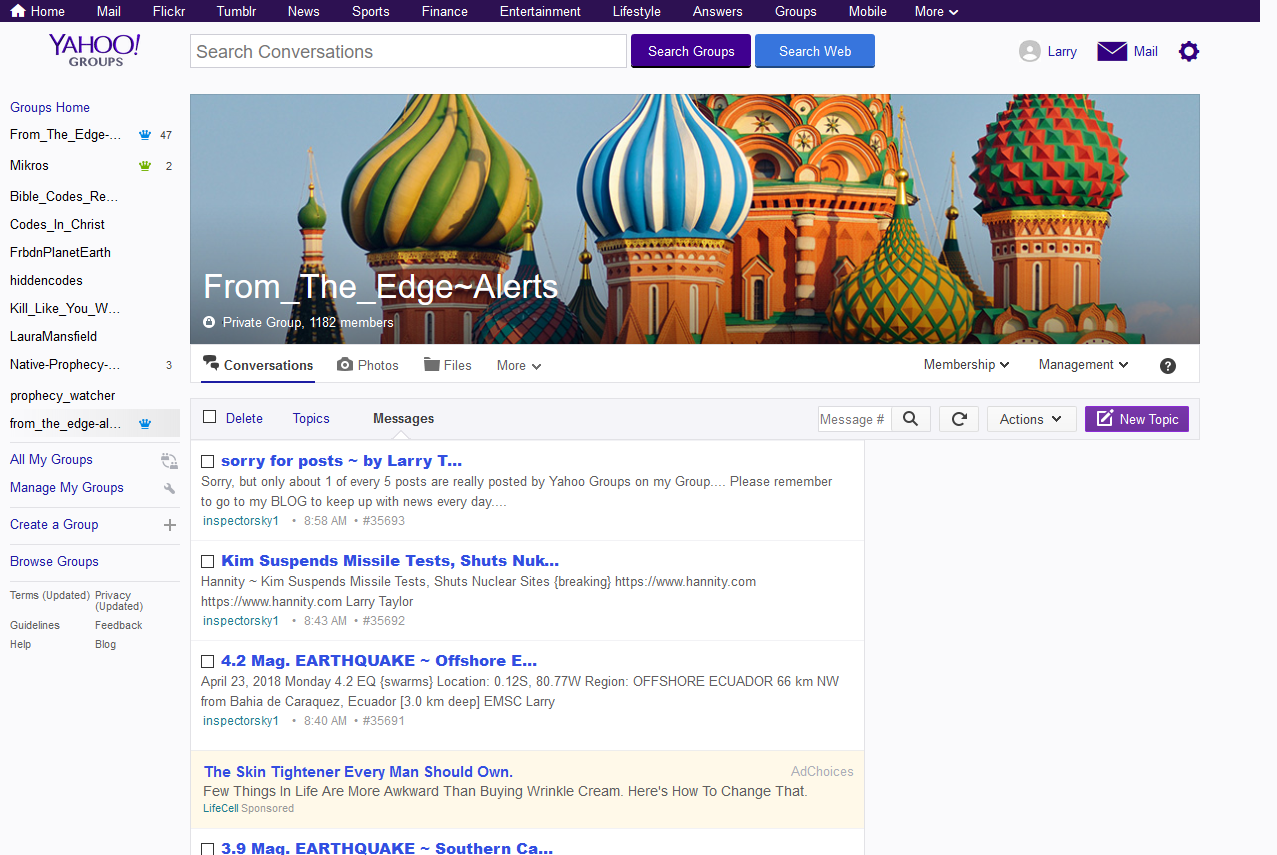Click the Browse Groups link
Viewport: 1277px width, 855px height.
(x=54, y=562)
